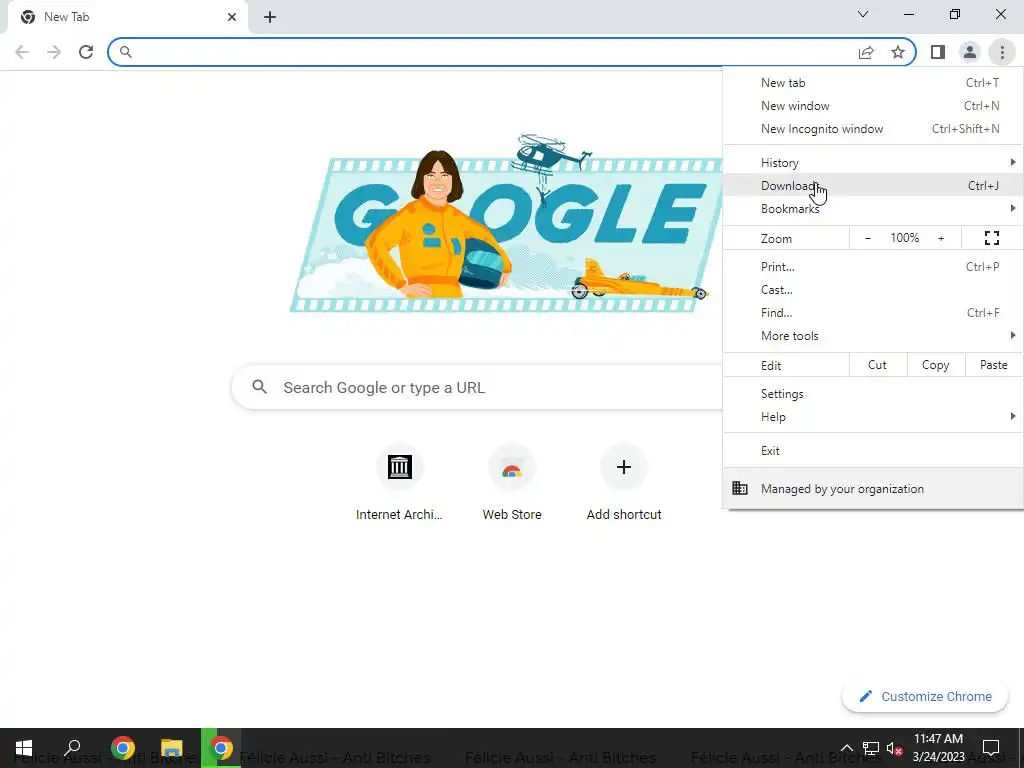The height and width of the screenshot is (768, 1024).
Task: Decrease zoom with minus button
Action: (x=868, y=238)
